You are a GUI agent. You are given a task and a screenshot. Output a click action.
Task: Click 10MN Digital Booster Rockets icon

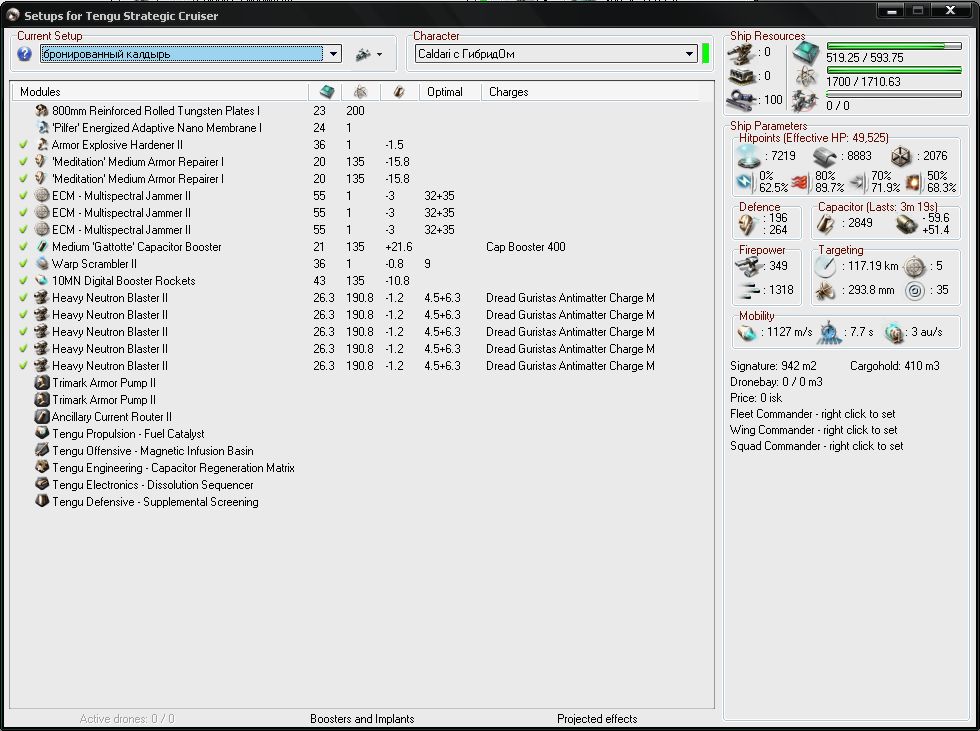pos(42,281)
